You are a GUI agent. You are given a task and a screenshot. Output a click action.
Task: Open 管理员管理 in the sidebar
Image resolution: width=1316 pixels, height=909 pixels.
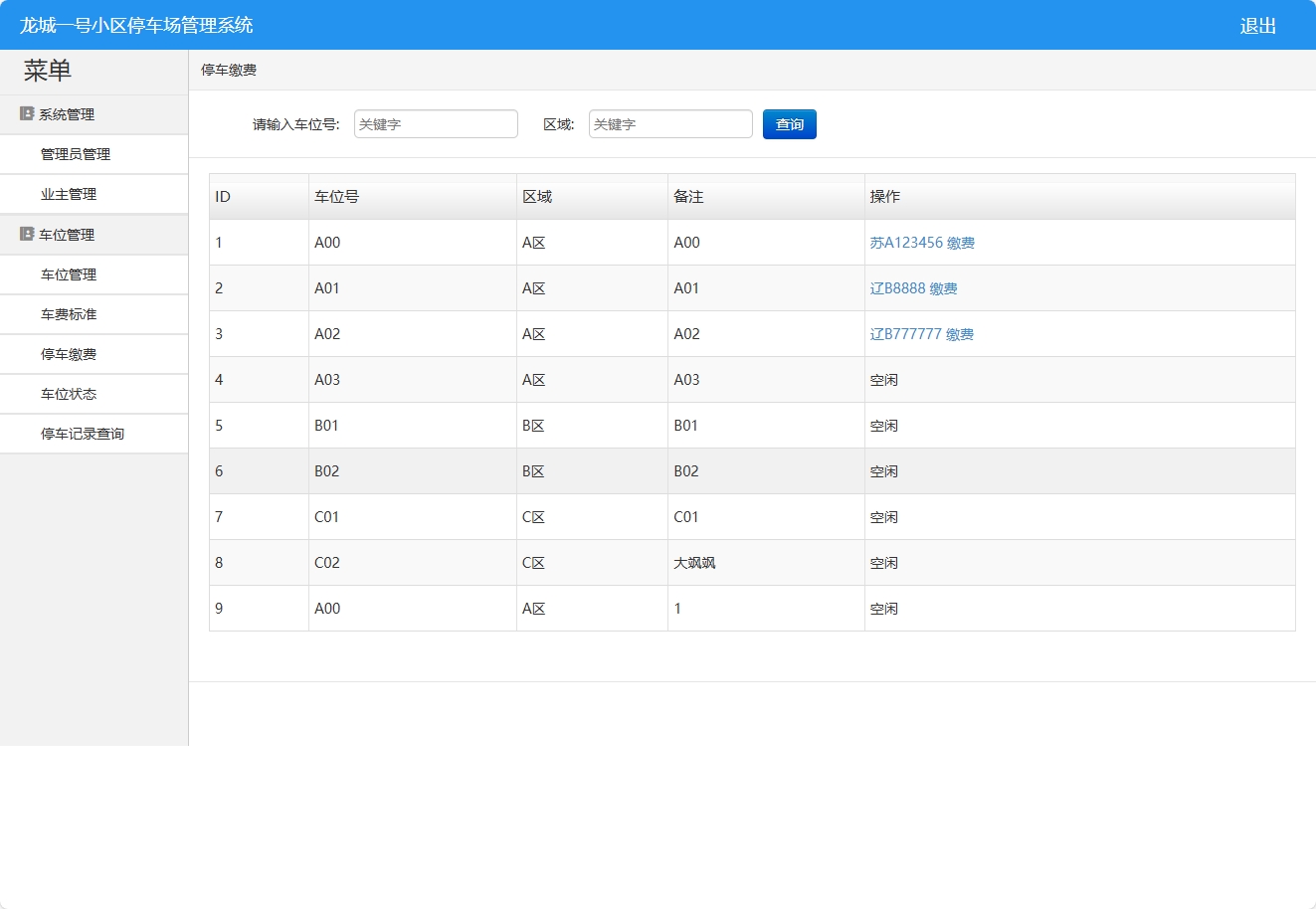point(76,155)
